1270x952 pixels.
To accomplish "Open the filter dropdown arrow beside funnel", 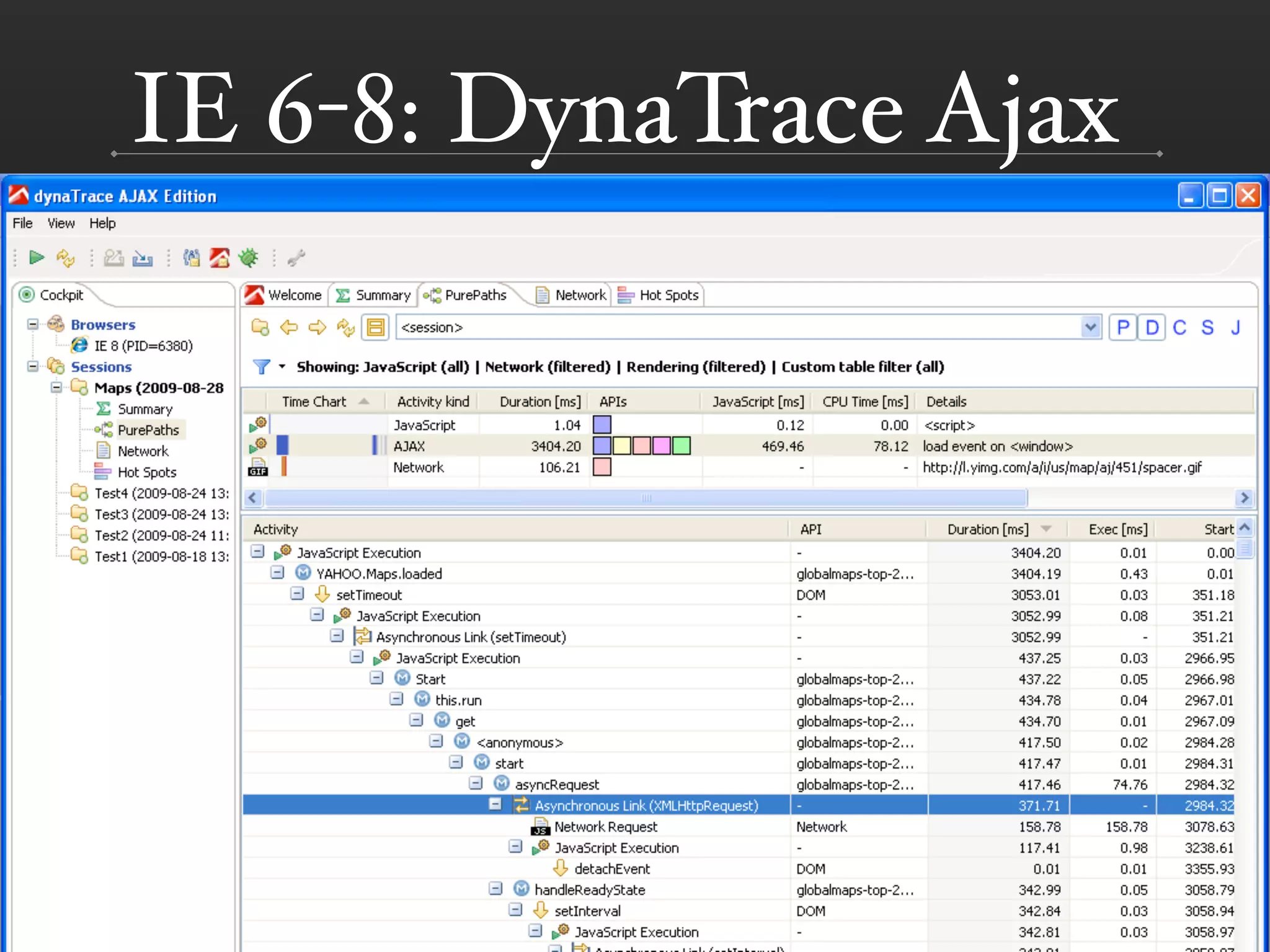I will 282,366.
